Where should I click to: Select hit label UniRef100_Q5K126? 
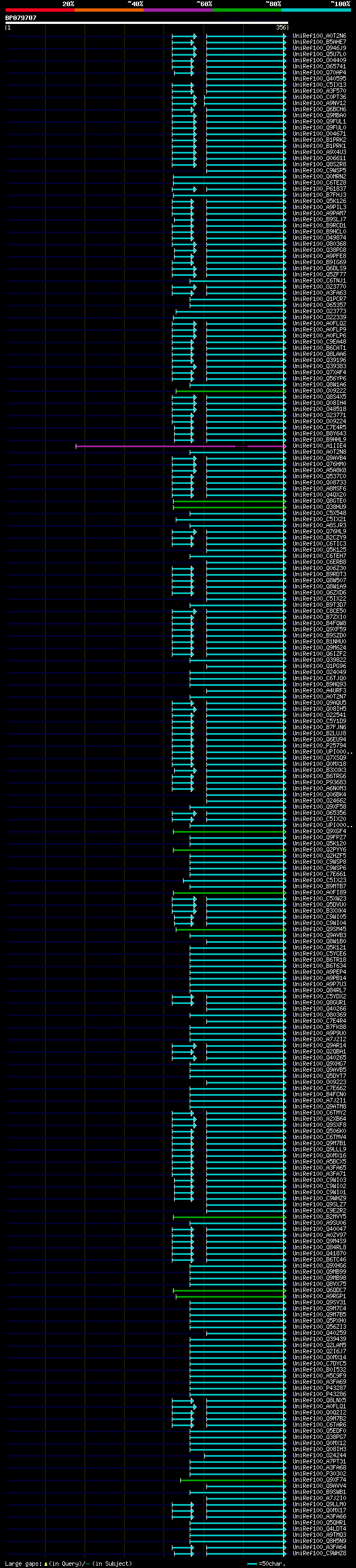click(319, 201)
